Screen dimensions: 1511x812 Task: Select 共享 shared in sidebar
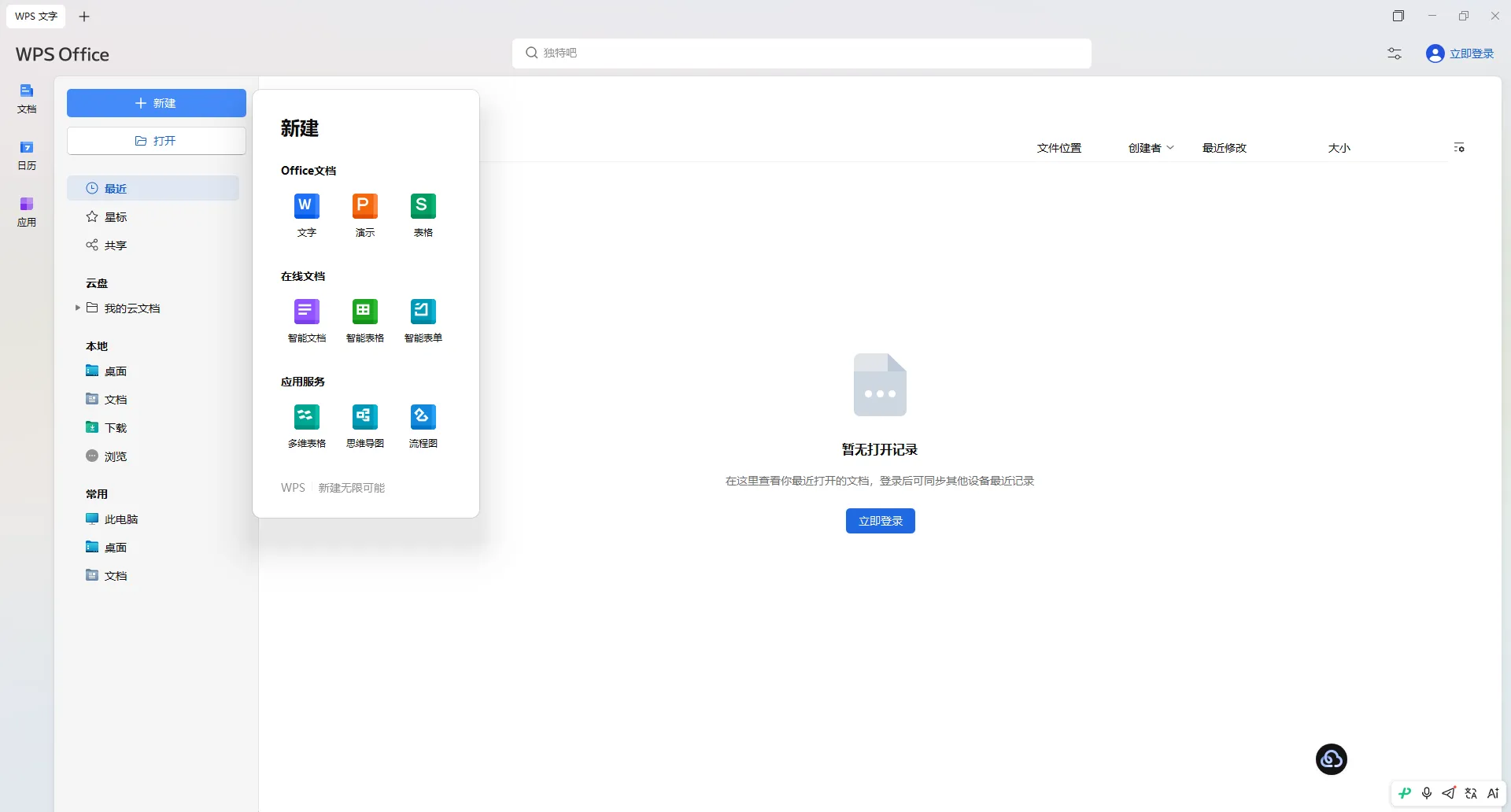point(153,245)
